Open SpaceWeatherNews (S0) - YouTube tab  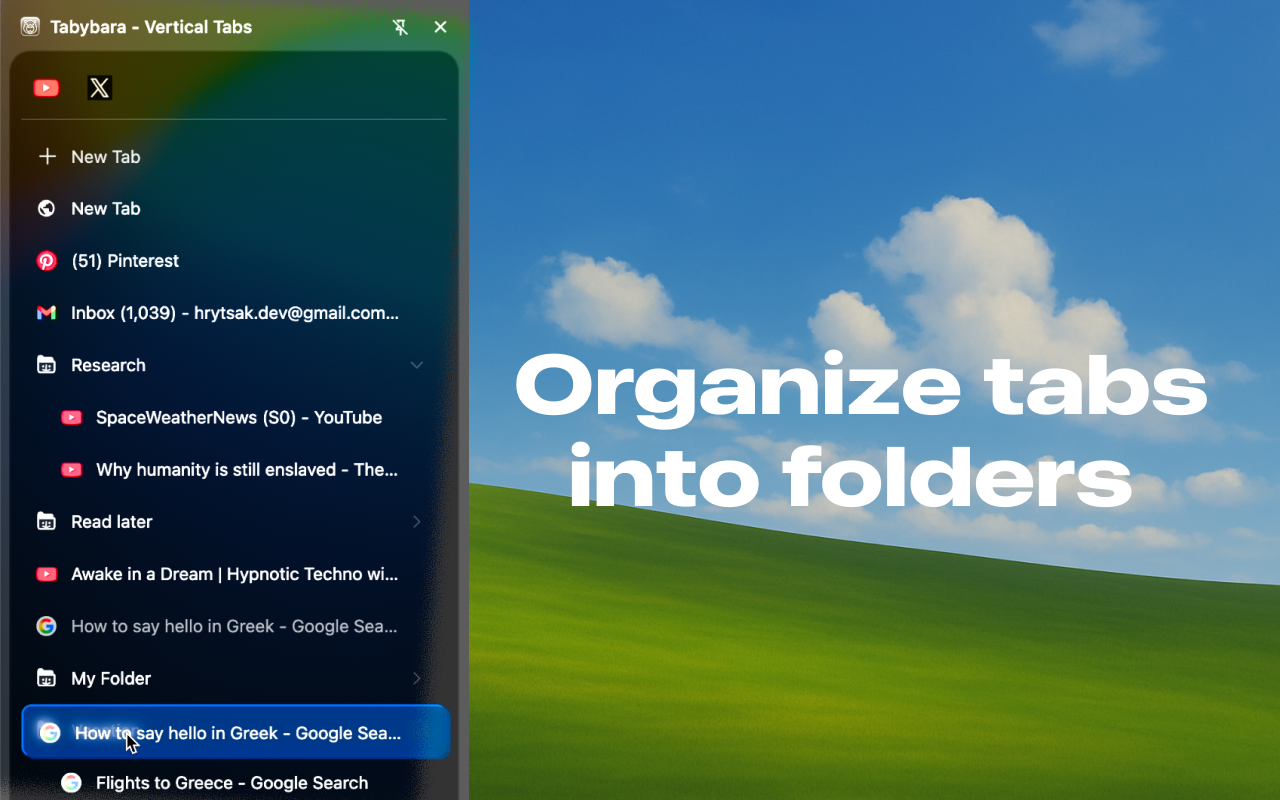pos(234,418)
